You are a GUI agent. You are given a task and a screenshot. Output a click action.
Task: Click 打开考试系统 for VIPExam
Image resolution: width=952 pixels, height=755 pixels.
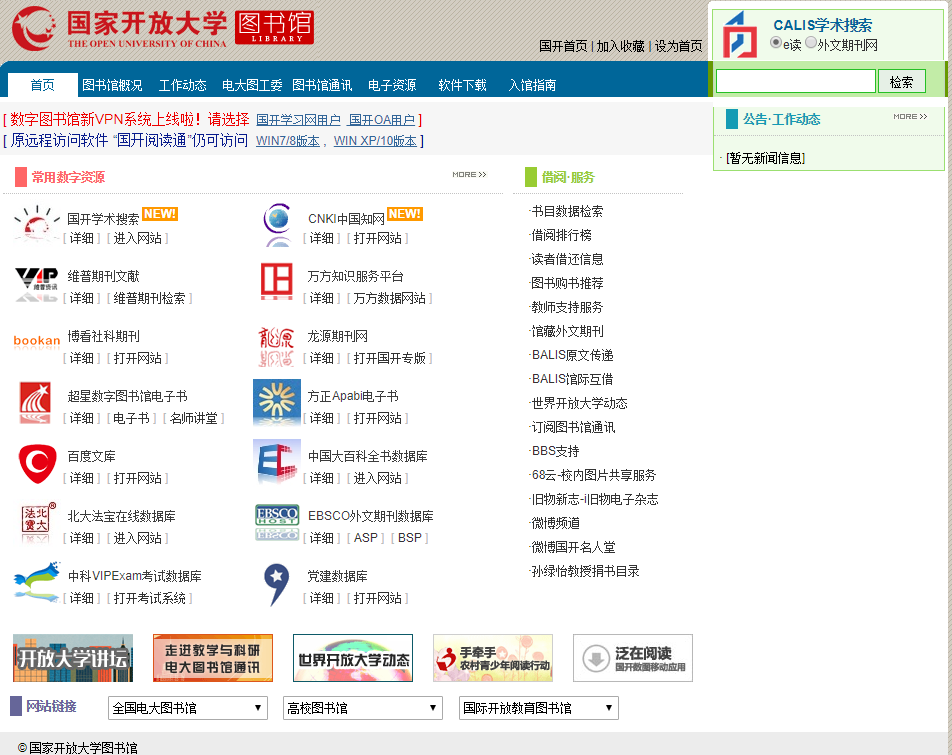(x=149, y=598)
